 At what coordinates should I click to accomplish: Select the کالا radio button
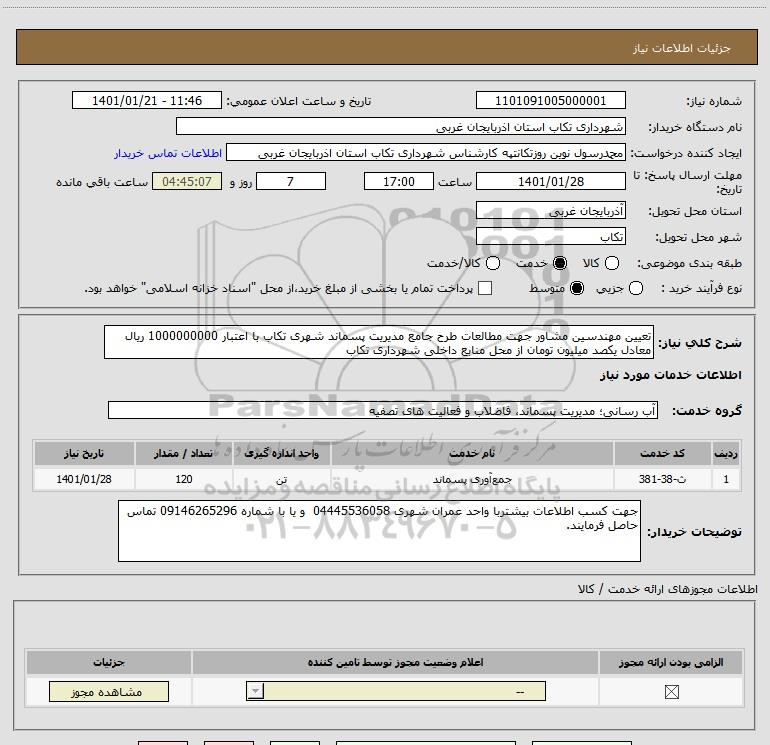(x=611, y=263)
